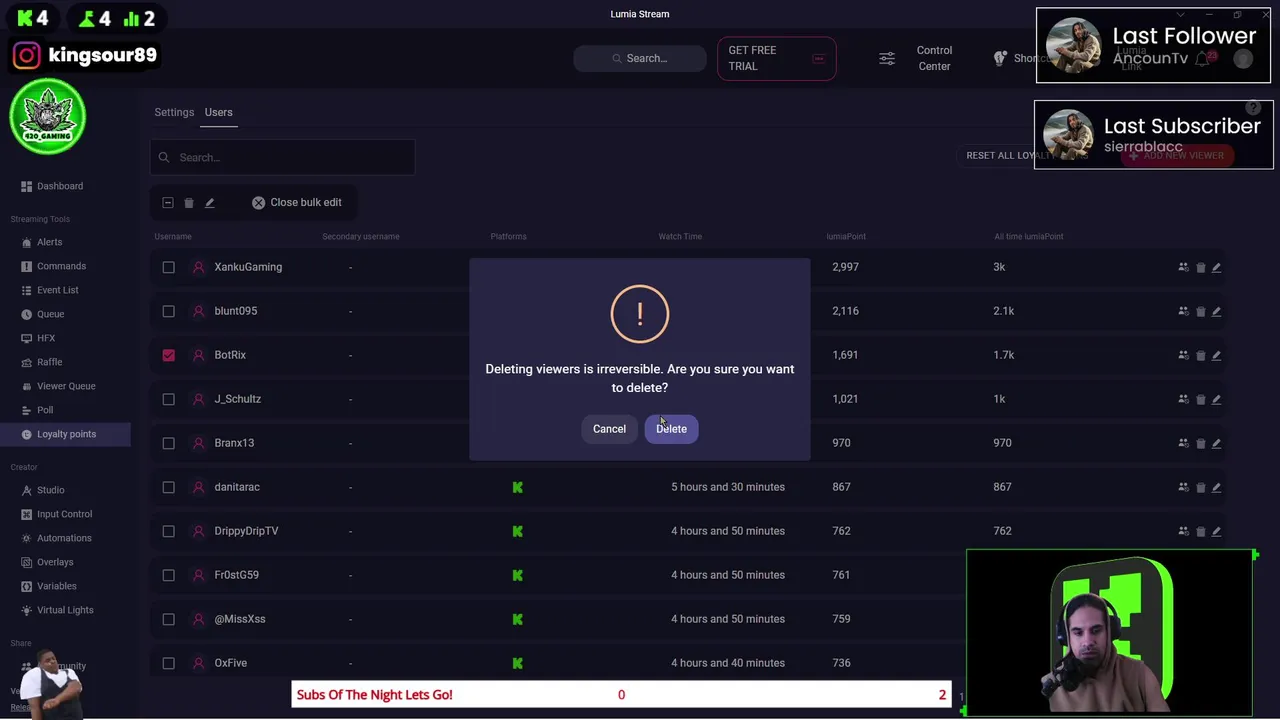Click the edit pencil in XankuGaming row
The width and height of the screenshot is (1280, 720).
click(x=1217, y=267)
